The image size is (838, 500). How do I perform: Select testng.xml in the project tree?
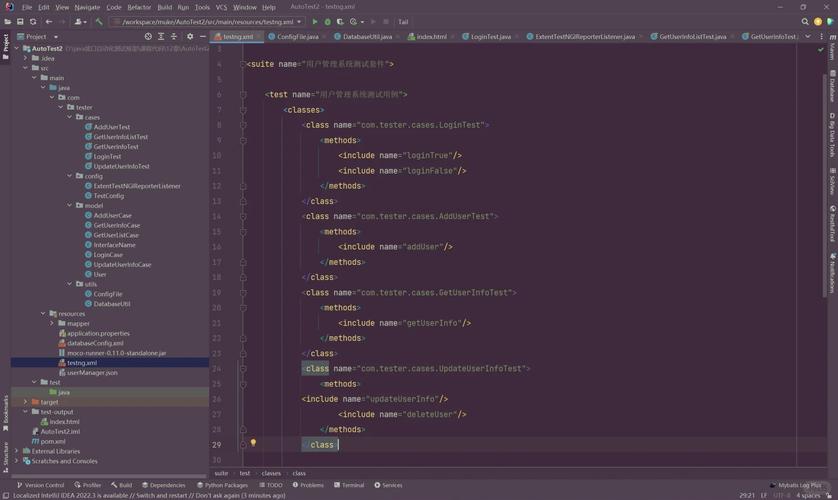[82, 362]
